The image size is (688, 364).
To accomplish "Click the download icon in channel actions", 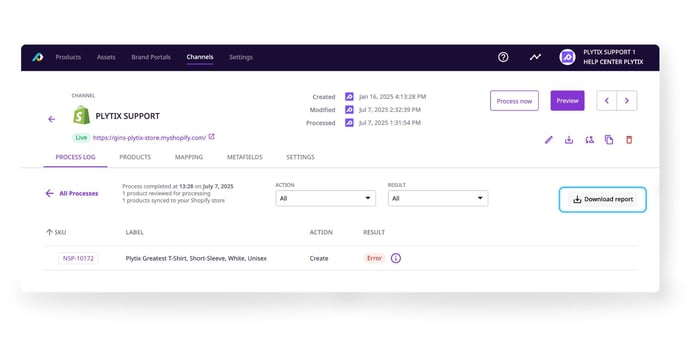I will click(569, 140).
